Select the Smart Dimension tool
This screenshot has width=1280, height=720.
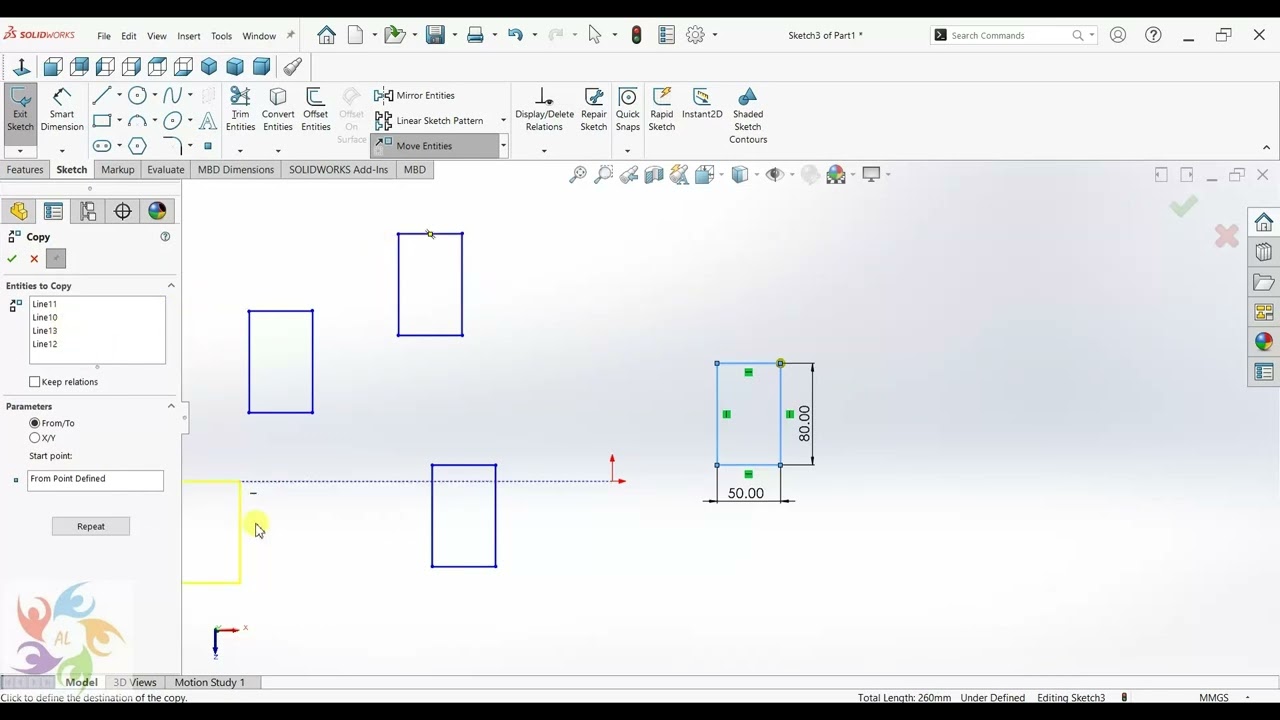pos(62,110)
